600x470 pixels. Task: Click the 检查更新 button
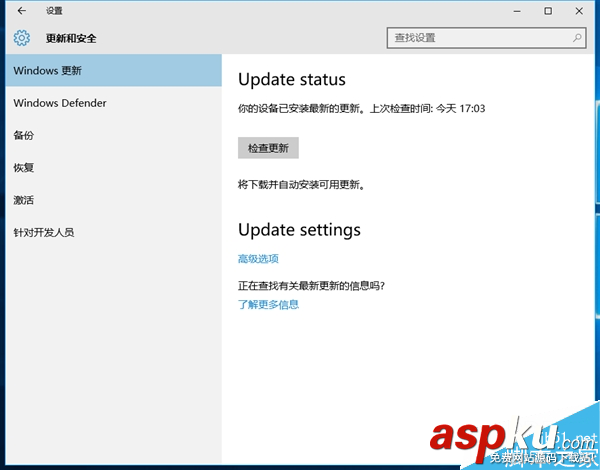268,148
